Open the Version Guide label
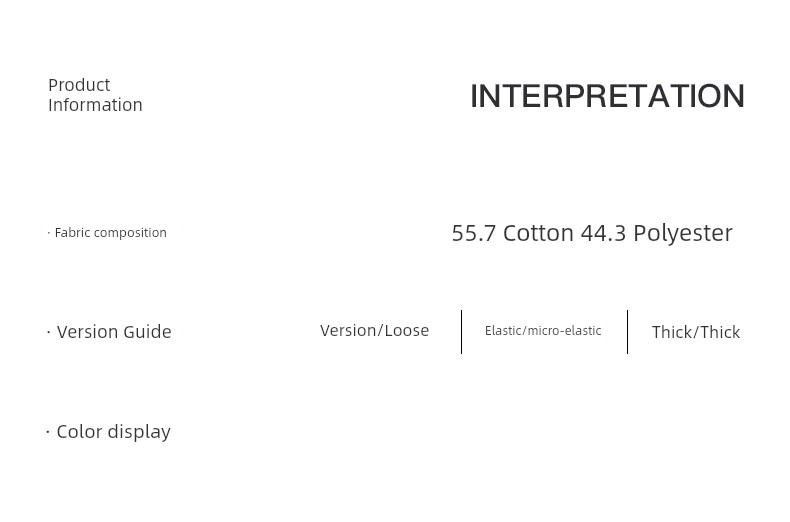The width and height of the screenshot is (790, 522). pos(114,332)
